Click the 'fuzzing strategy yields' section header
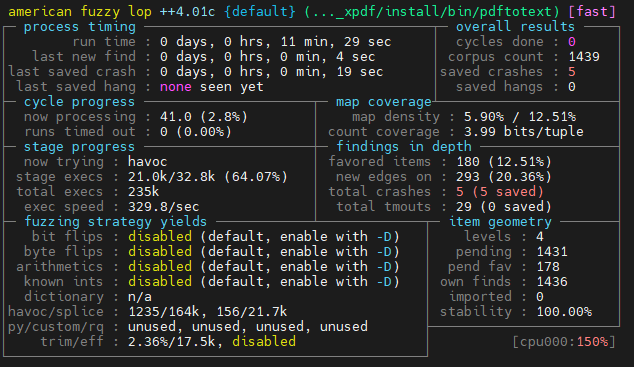 116,221
